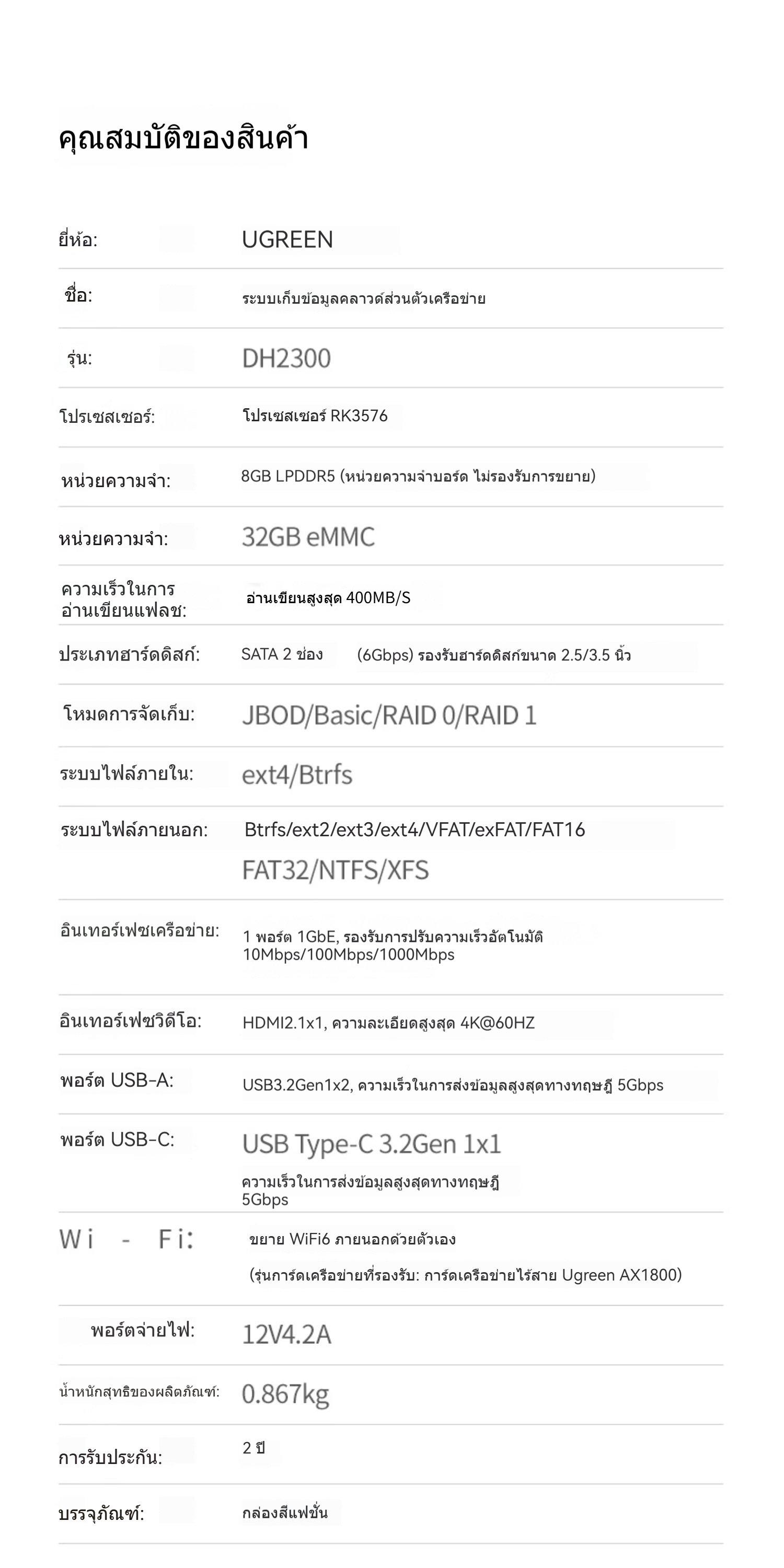
Task: Click the FAT32/NTFS/XFS line
Action: (x=336, y=870)
